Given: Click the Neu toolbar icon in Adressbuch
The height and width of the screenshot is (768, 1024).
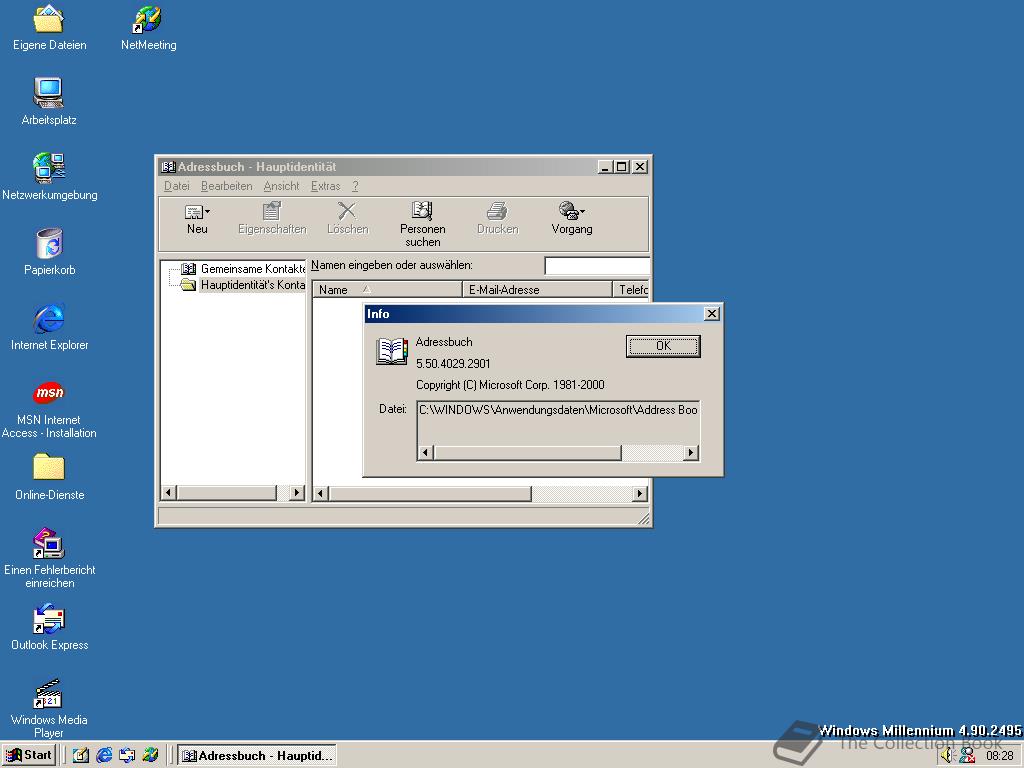Looking at the screenshot, I should (197, 219).
